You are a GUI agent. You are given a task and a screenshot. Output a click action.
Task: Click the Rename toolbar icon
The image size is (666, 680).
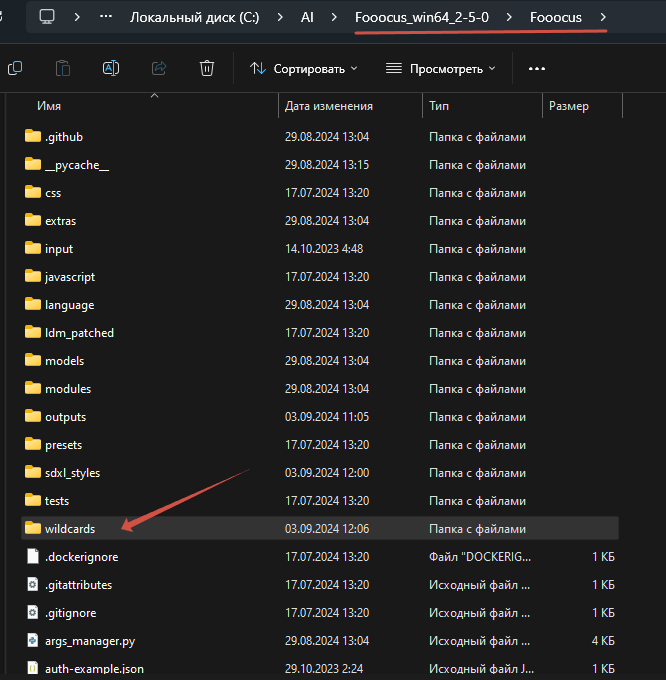click(111, 69)
